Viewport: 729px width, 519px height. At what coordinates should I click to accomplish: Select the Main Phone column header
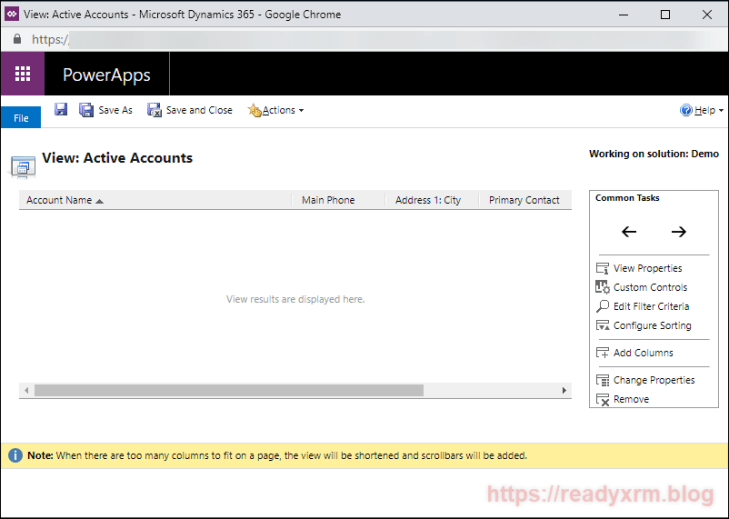coord(328,200)
